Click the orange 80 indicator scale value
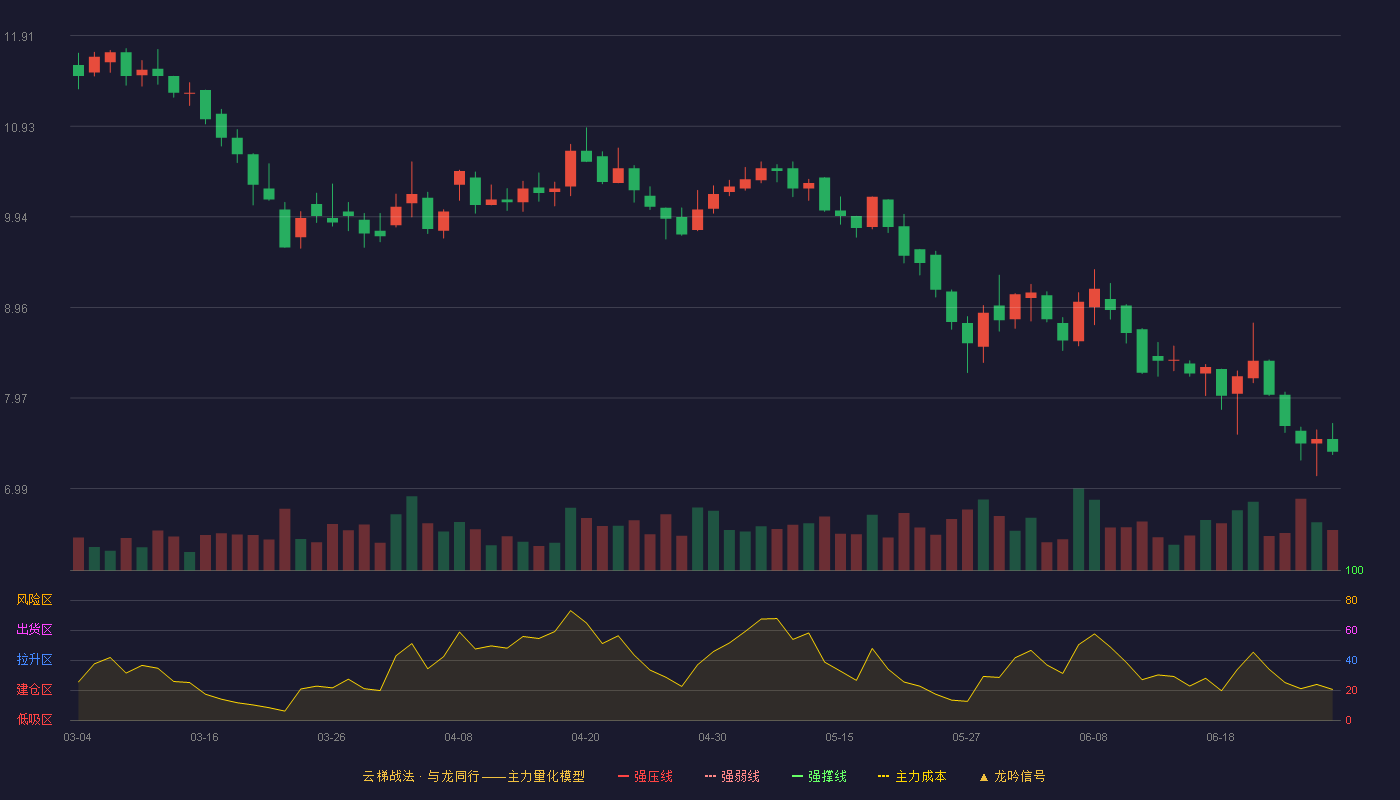 click(x=1351, y=600)
